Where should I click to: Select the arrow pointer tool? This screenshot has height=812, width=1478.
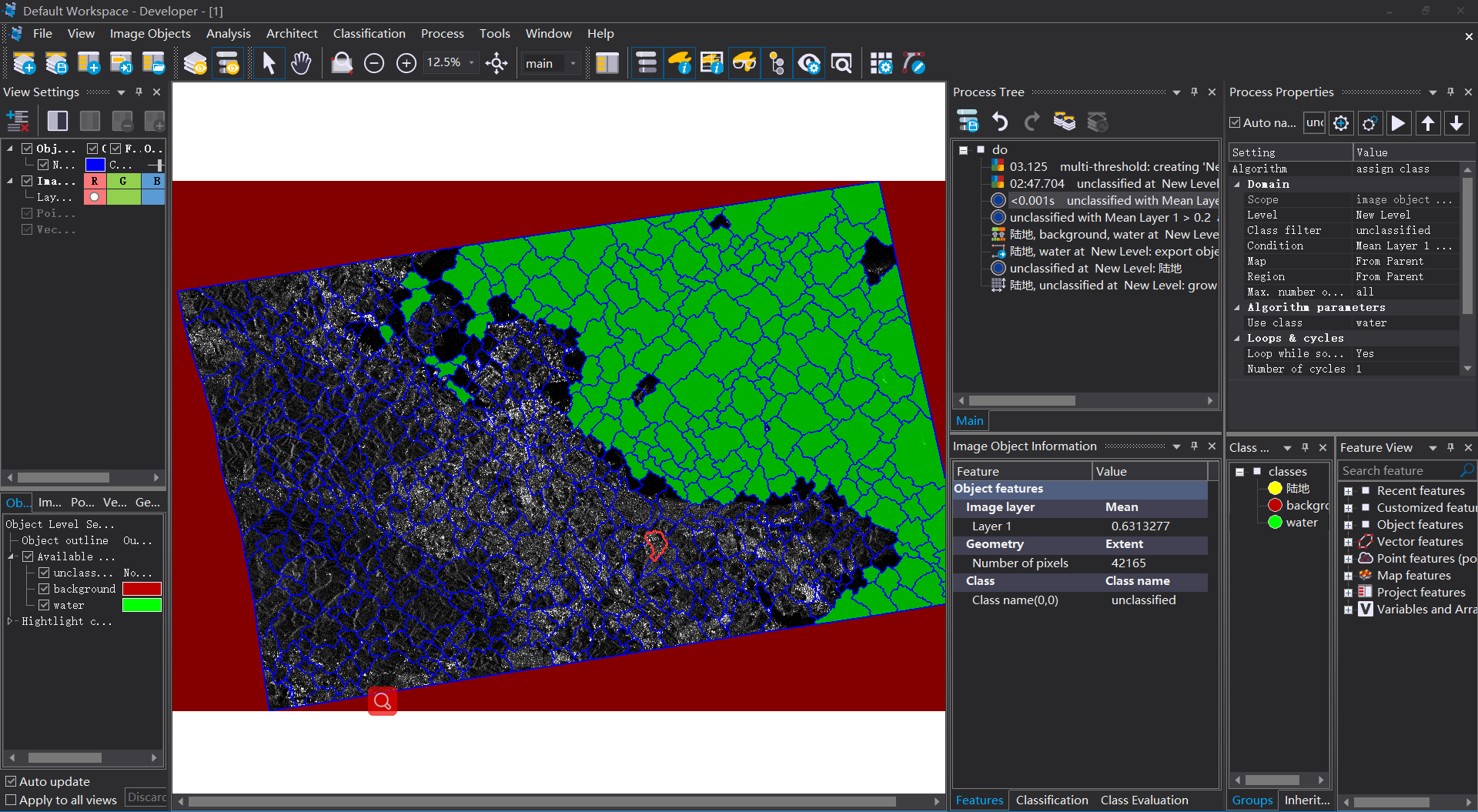coord(269,63)
